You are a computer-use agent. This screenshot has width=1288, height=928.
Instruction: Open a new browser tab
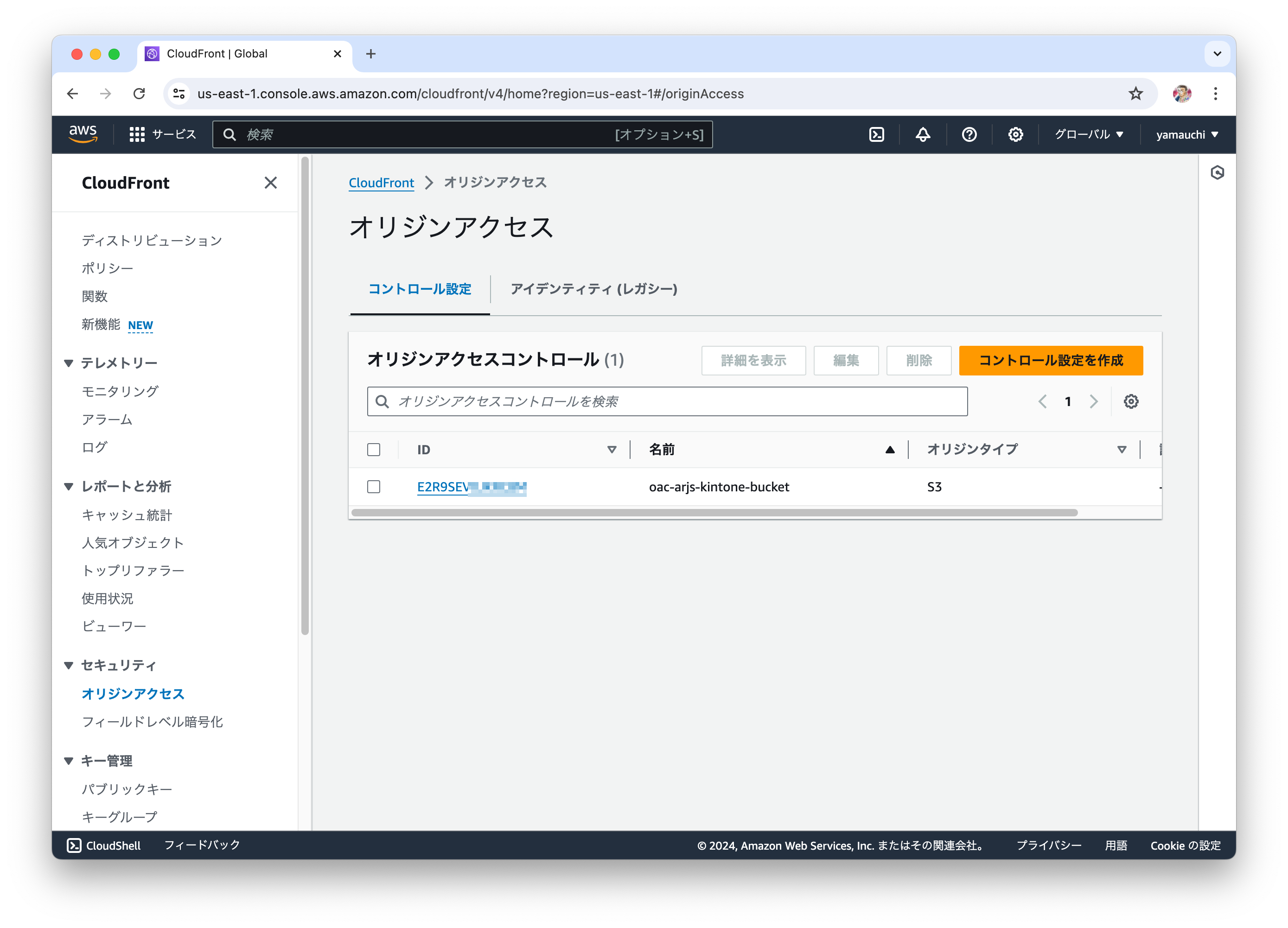point(371,54)
